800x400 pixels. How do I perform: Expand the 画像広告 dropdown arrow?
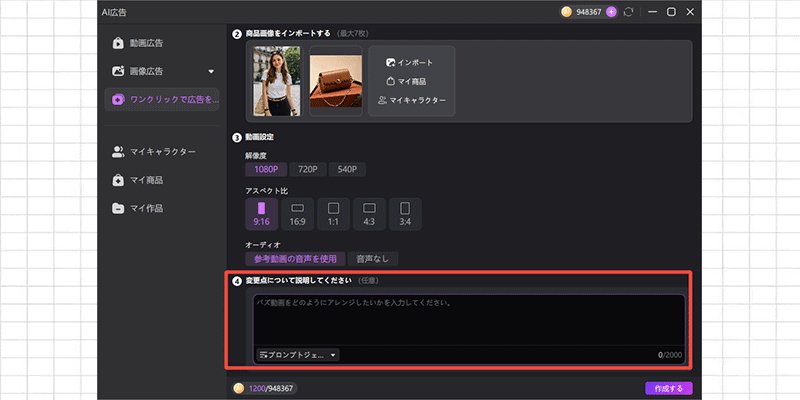pyautogui.click(x=211, y=71)
